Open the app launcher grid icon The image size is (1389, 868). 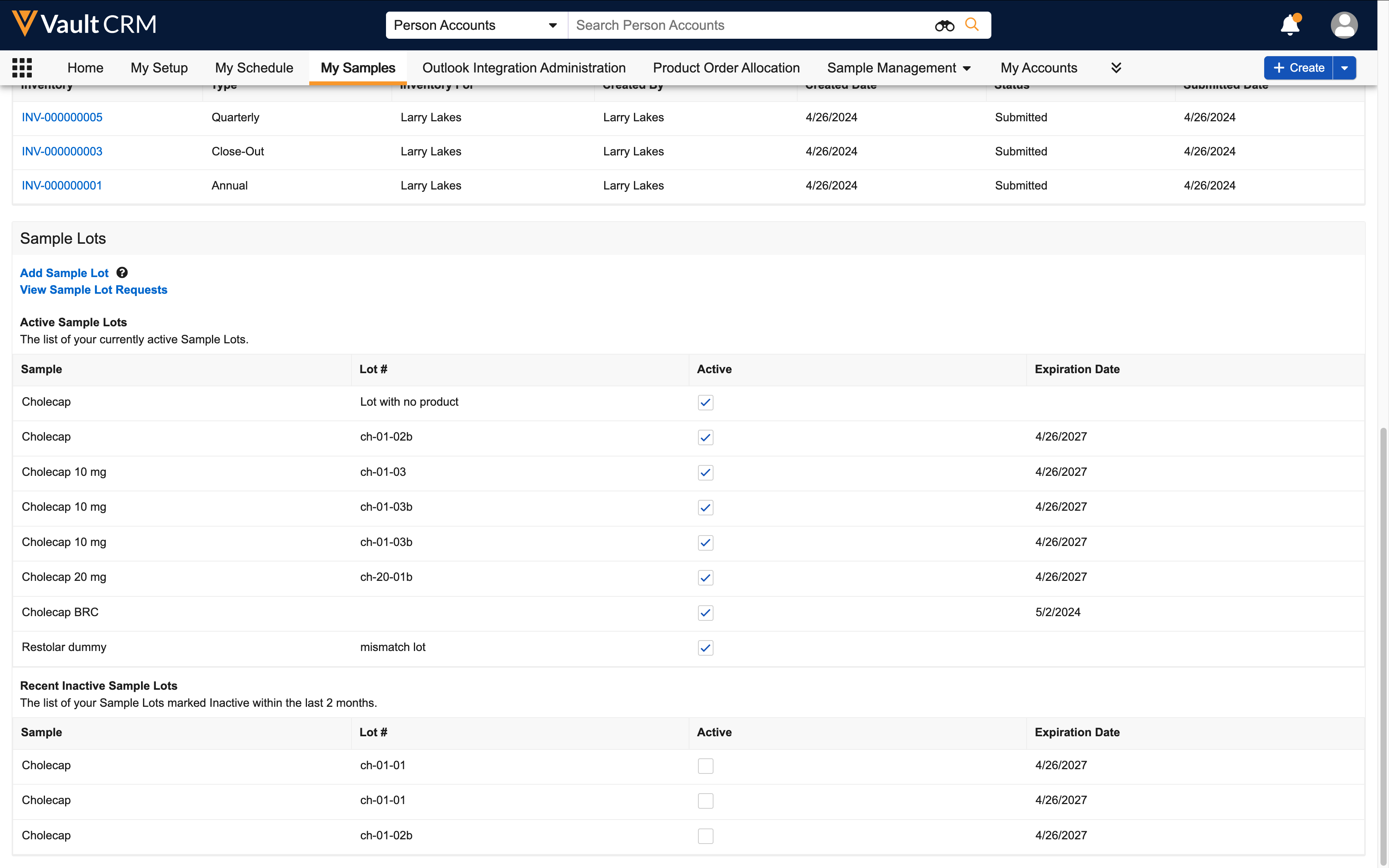pos(22,68)
